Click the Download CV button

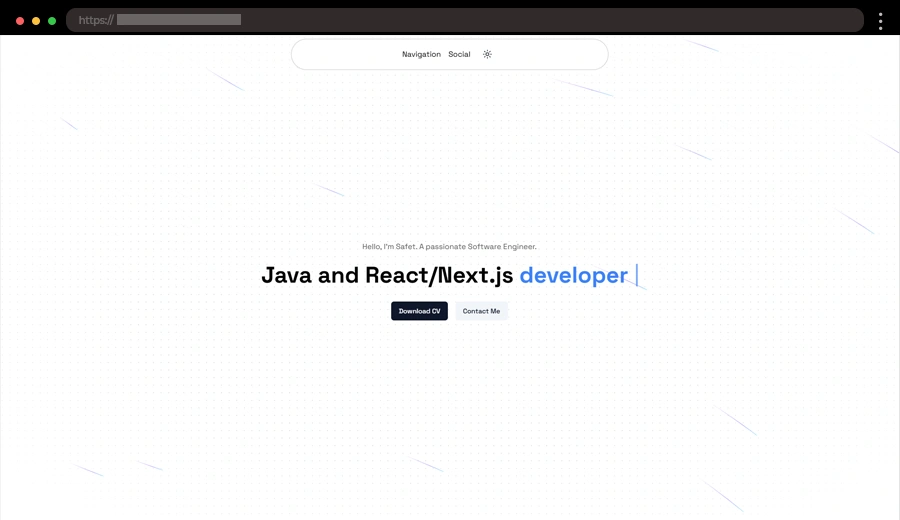pos(420,311)
